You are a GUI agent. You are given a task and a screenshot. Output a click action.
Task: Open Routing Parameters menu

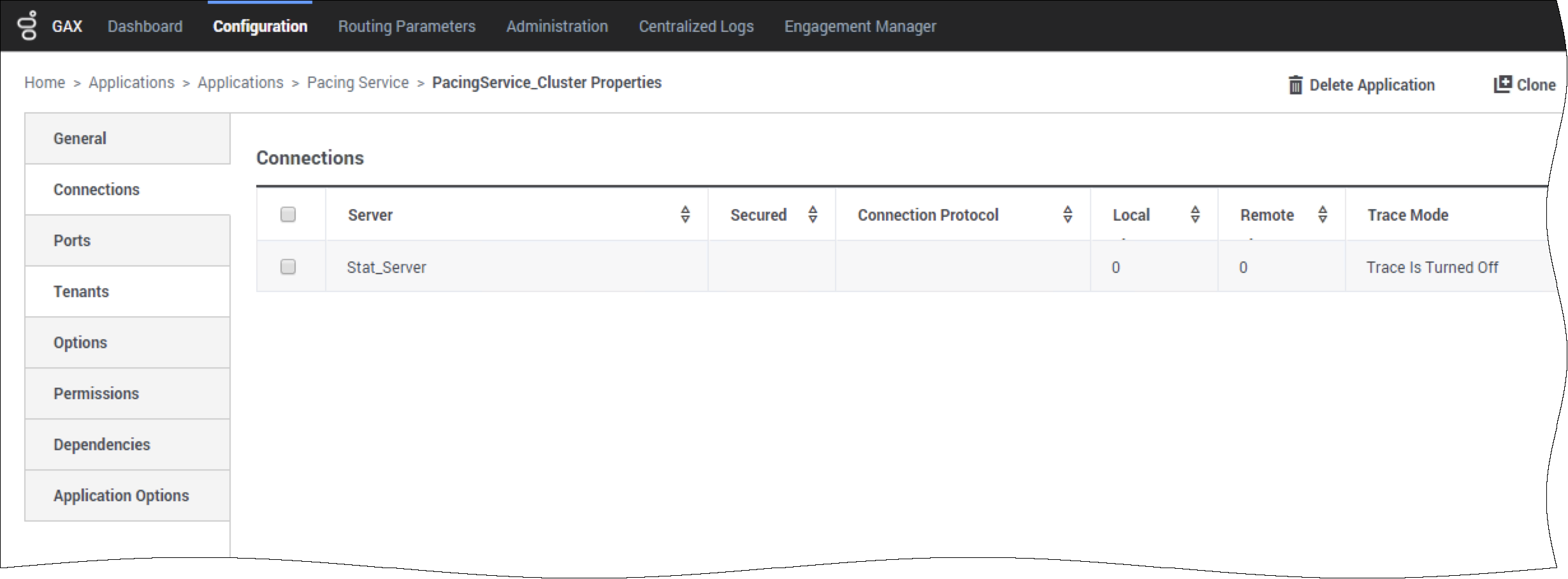pyautogui.click(x=407, y=26)
